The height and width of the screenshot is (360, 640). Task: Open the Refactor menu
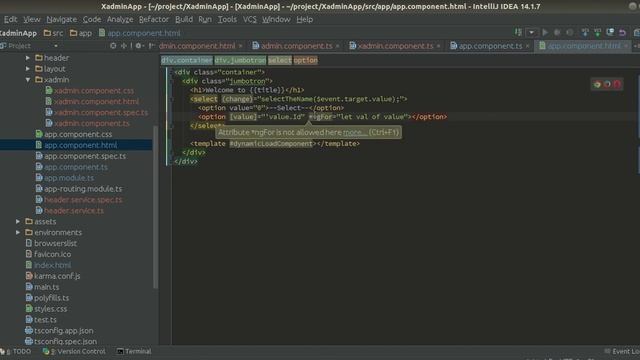click(153, 19)
